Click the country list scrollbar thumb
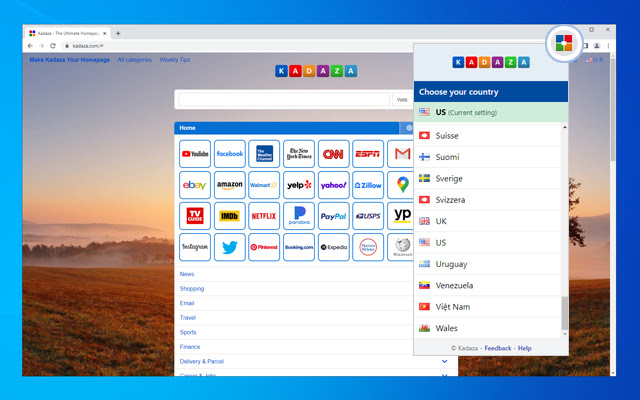The width and height of the screenshot is (640, 400). [565, 313]
